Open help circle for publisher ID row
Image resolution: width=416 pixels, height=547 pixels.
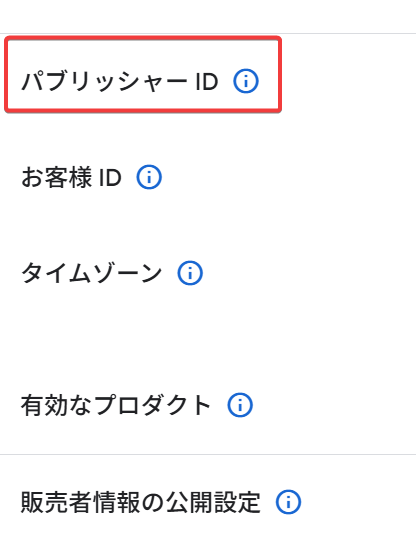[246, 81]
